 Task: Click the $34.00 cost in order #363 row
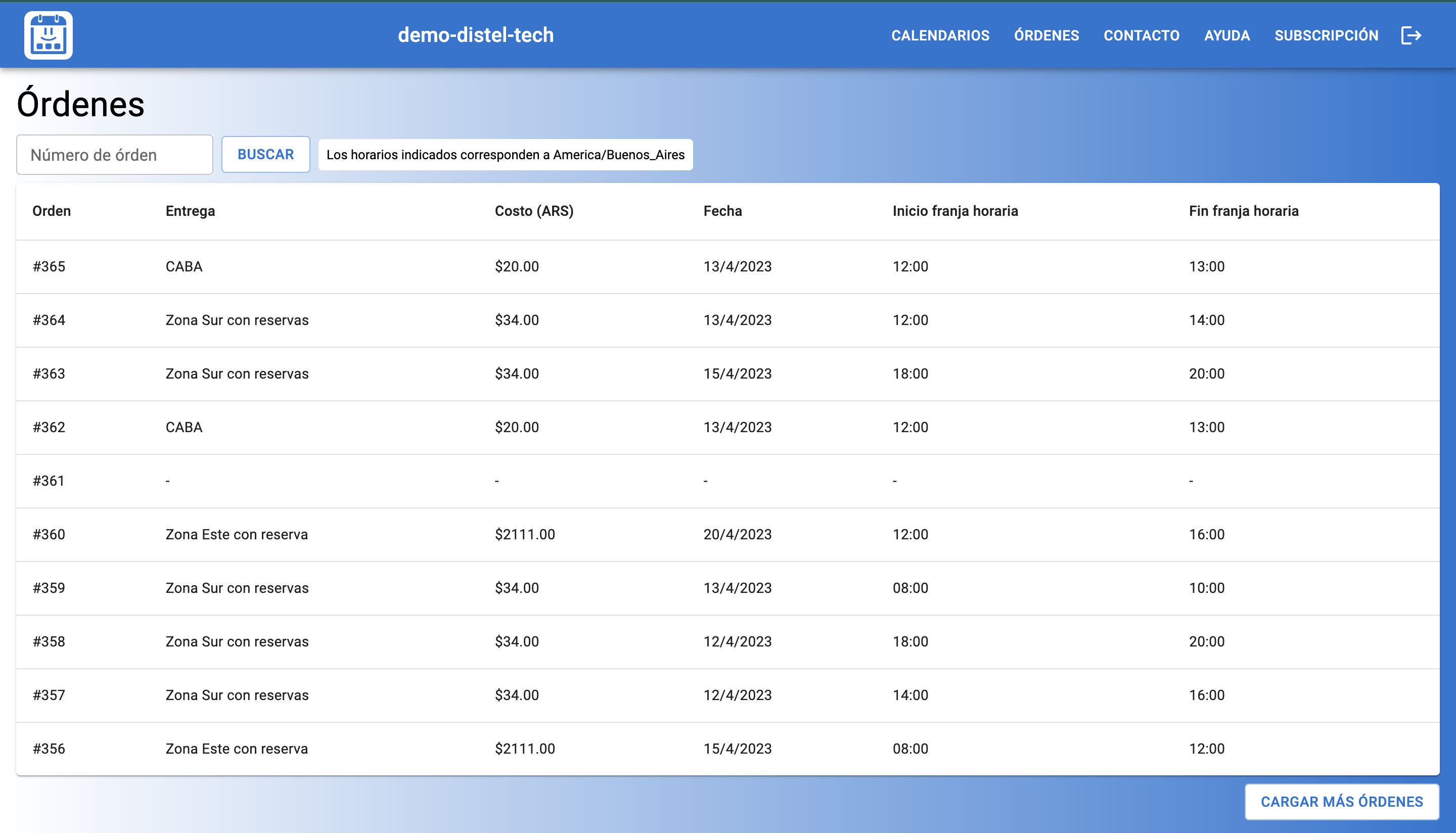pos(517,374)
